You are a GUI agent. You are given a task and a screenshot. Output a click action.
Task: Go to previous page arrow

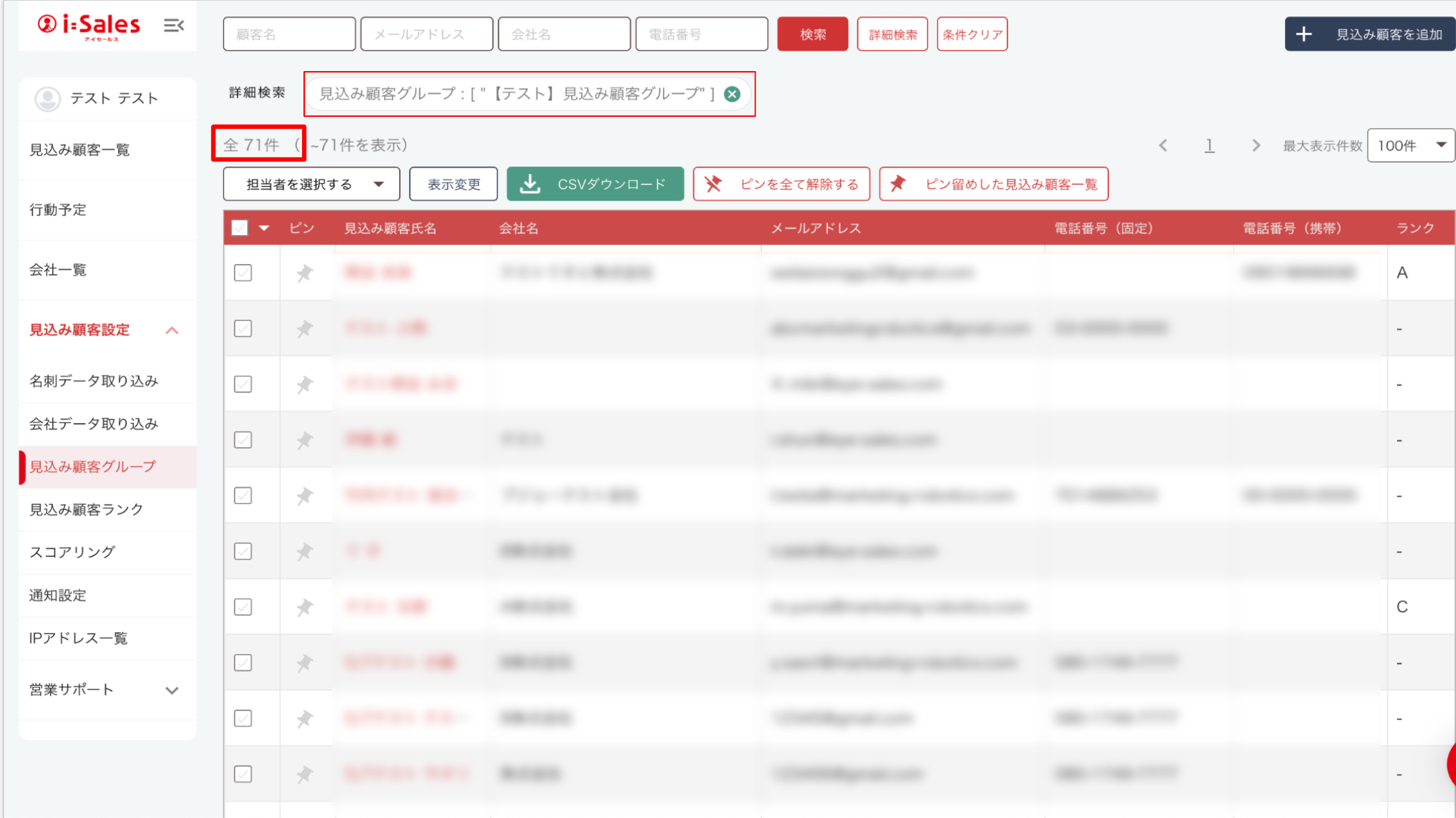click(x=1163, y=146)
